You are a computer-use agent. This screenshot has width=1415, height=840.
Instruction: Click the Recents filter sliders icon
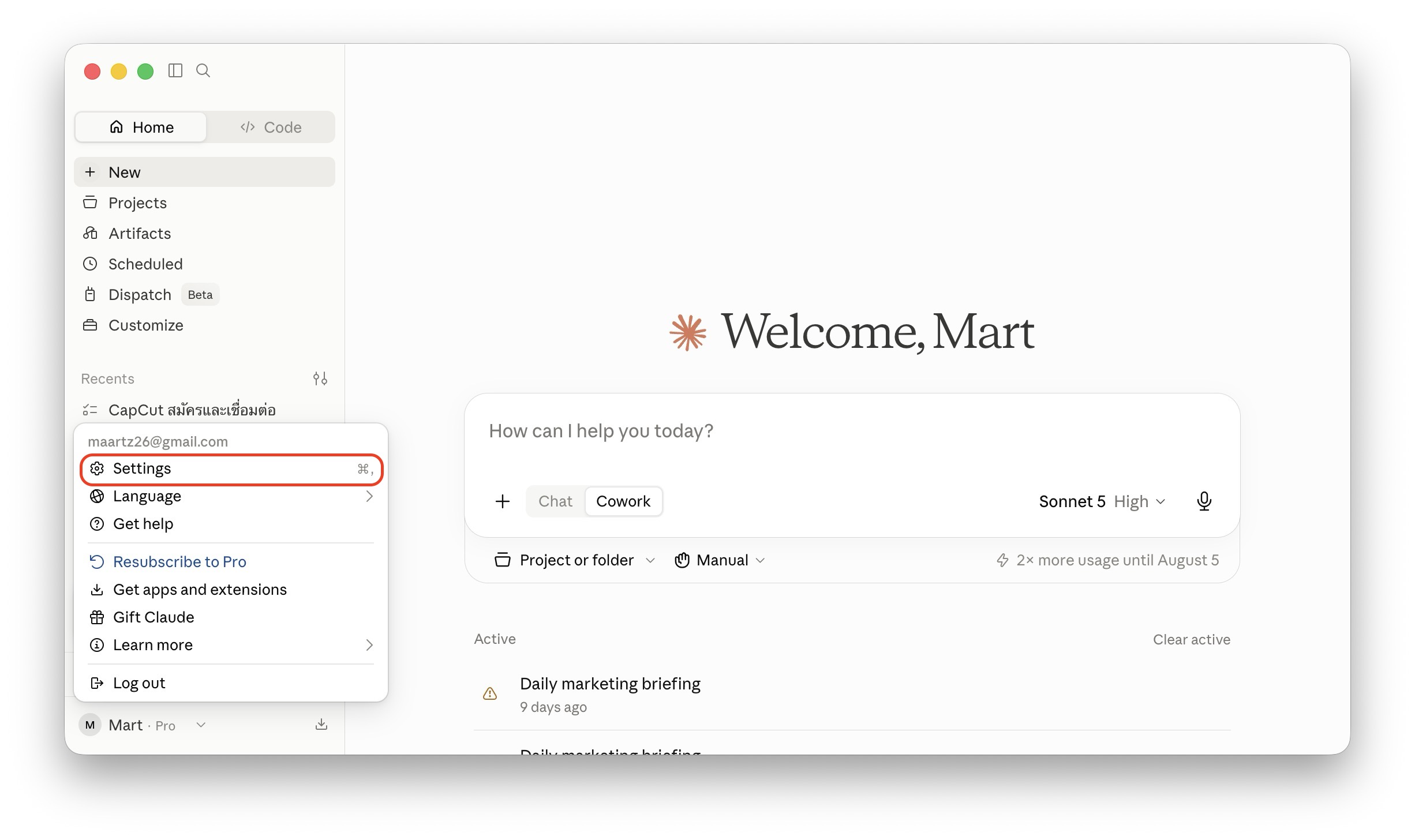pos(320,378)
